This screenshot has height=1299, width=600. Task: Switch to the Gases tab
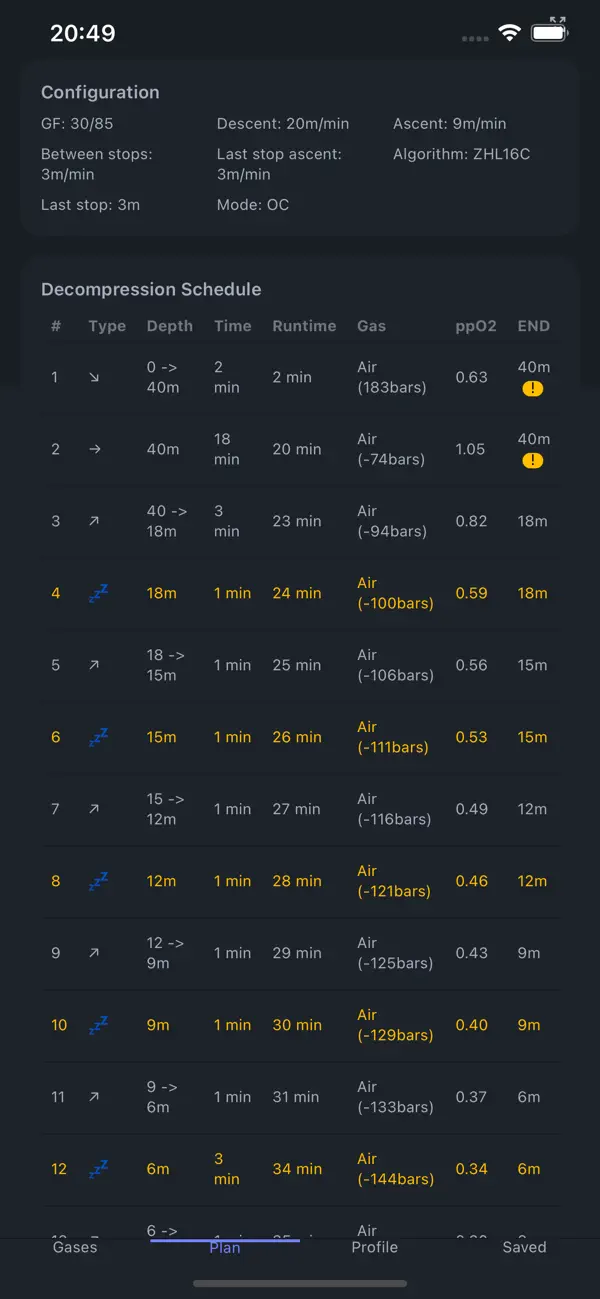tap(75, 1247)
